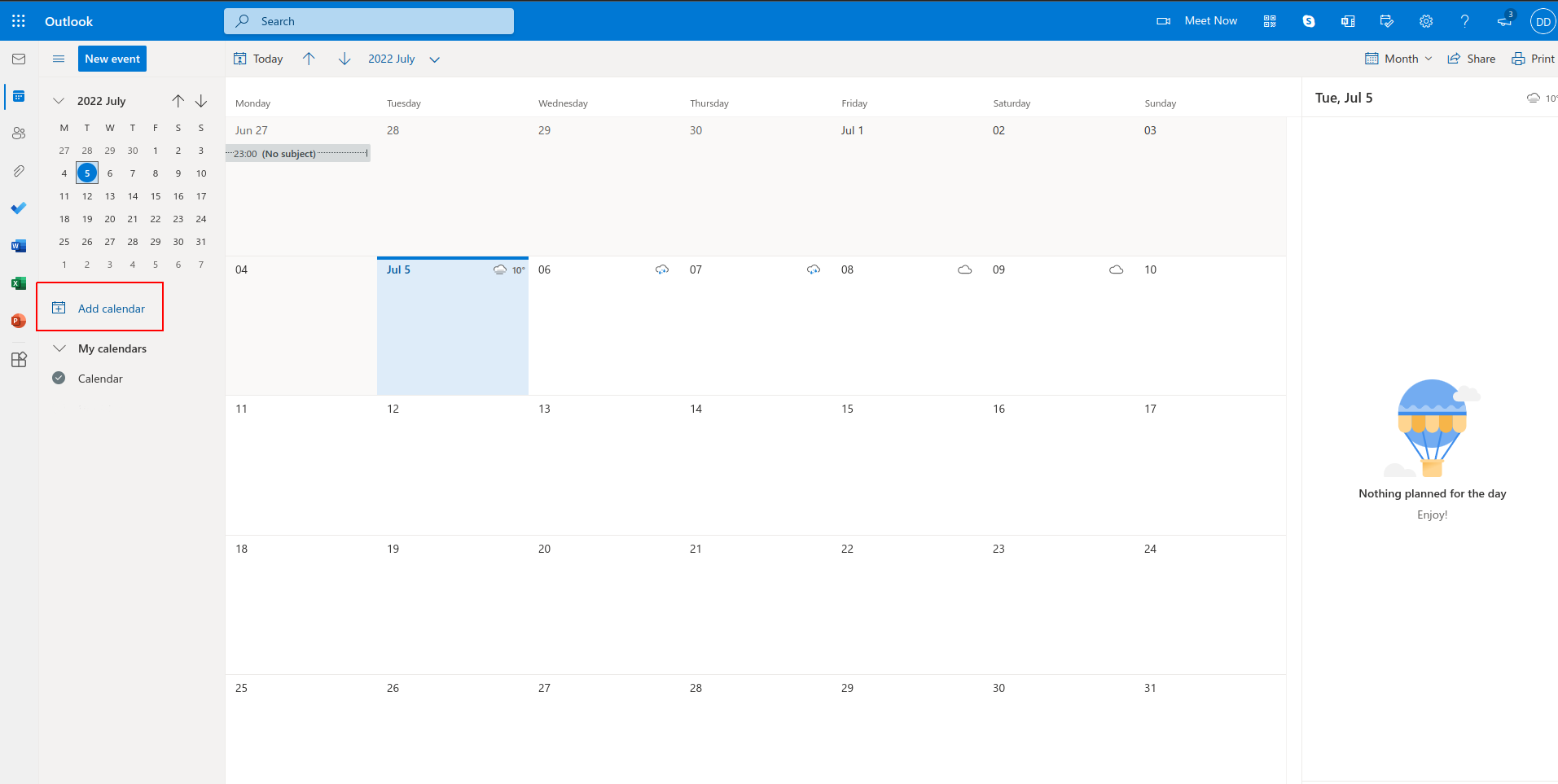1558x784 pixels.
Task: Click Today button in toolbar
Action: click(x=258, y=59)
